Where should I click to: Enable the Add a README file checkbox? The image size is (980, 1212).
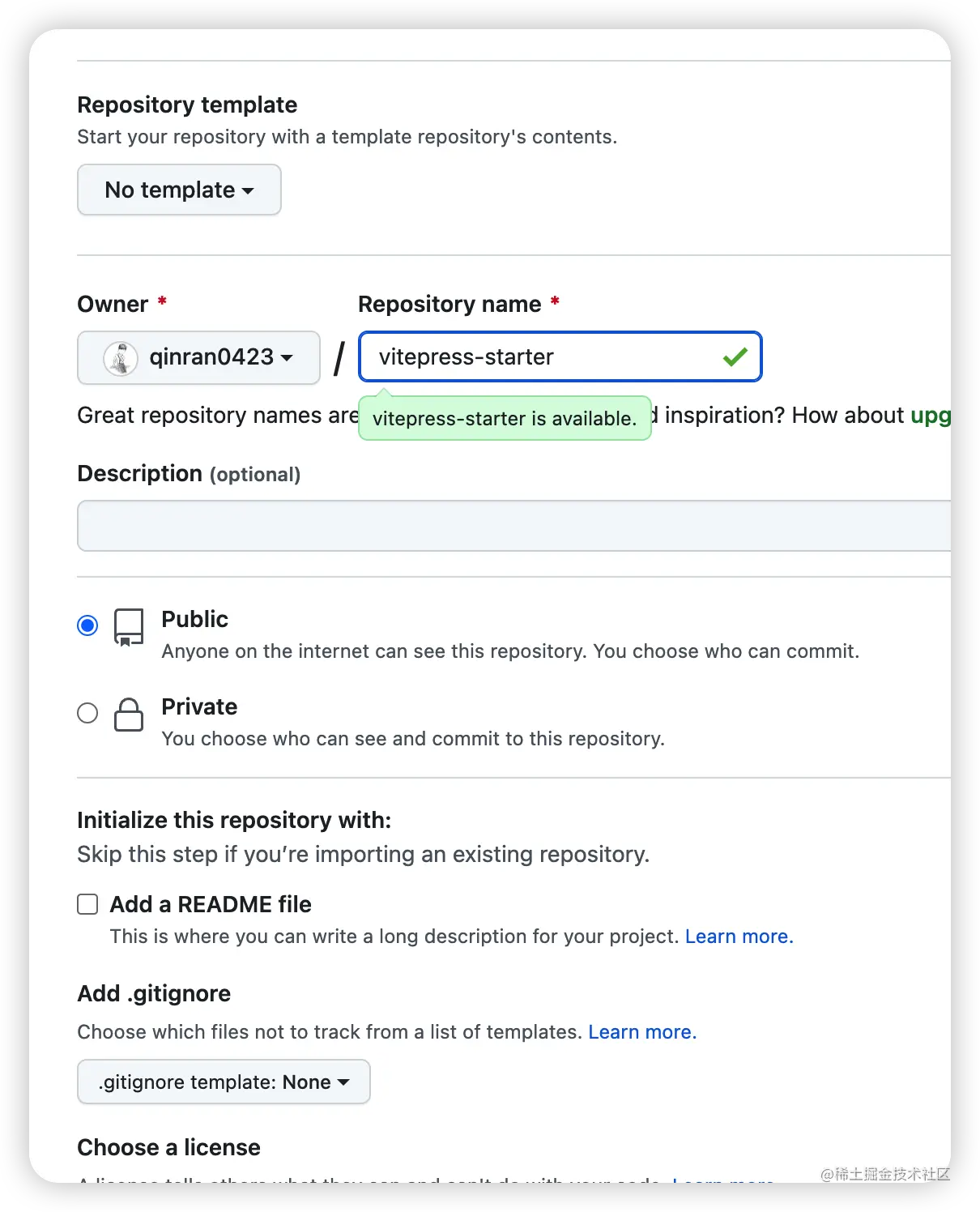pyautogui.click(x=87, y=904)
